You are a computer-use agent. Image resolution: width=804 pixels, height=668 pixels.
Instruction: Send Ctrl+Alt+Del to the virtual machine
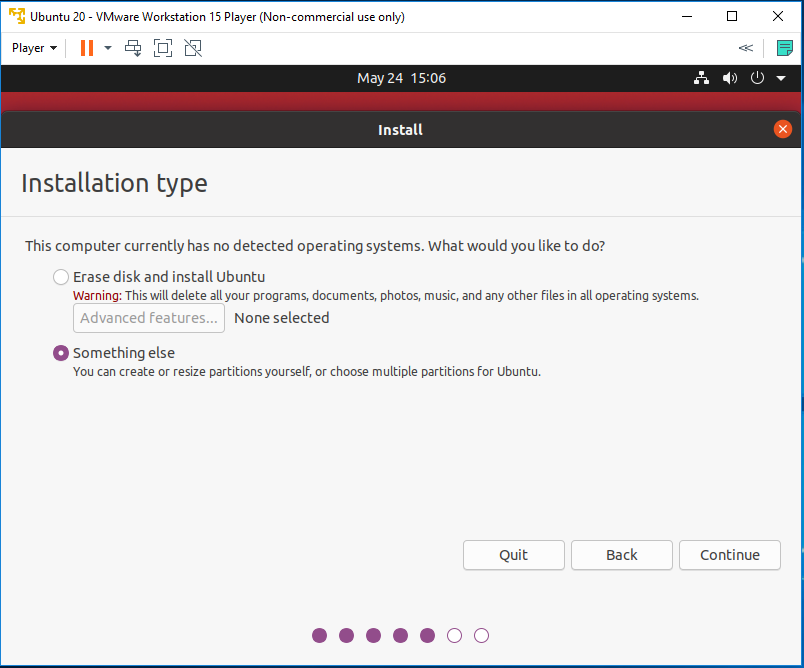click(133, 48)
